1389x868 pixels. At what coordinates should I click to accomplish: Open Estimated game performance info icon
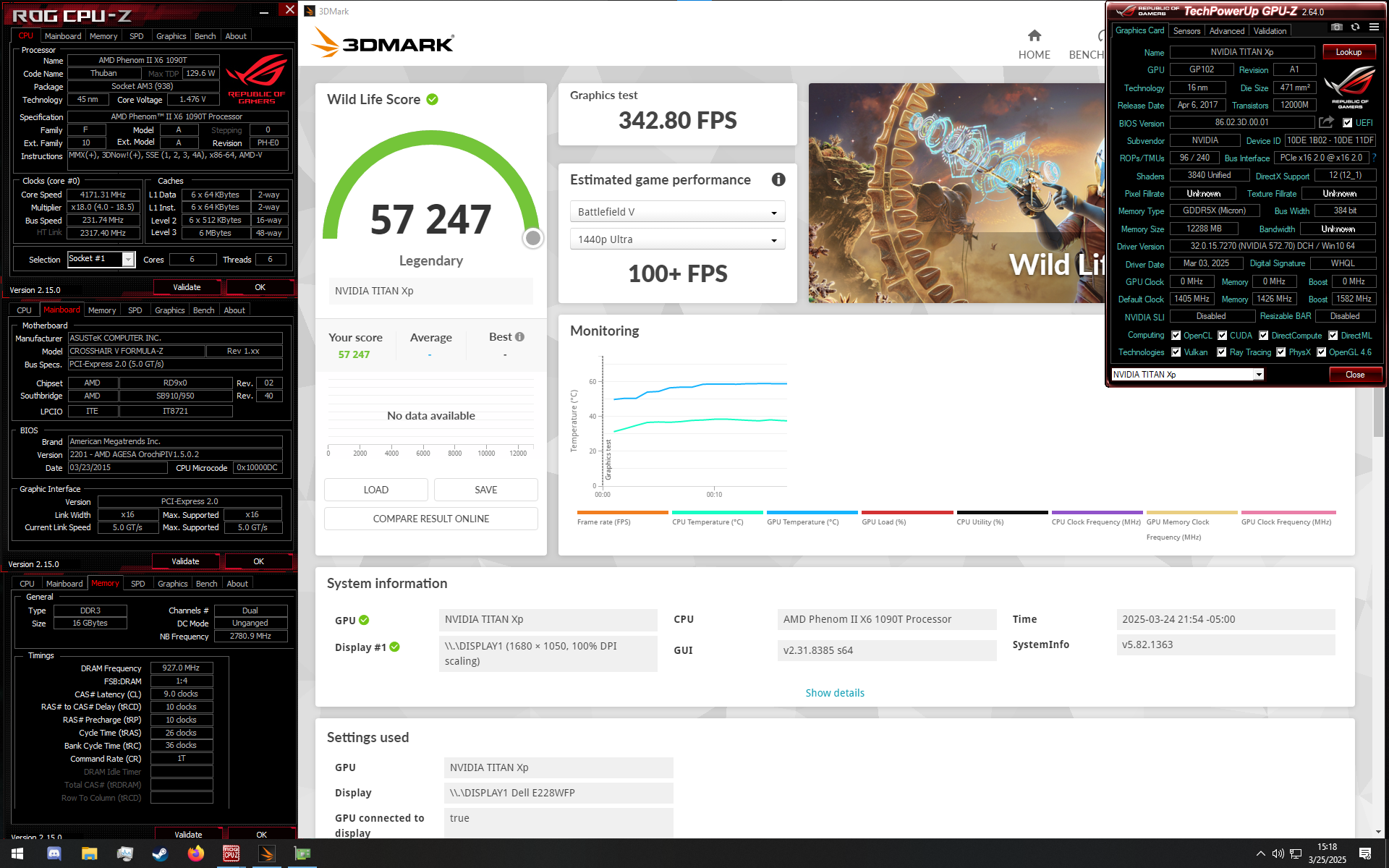pos(778,179)
